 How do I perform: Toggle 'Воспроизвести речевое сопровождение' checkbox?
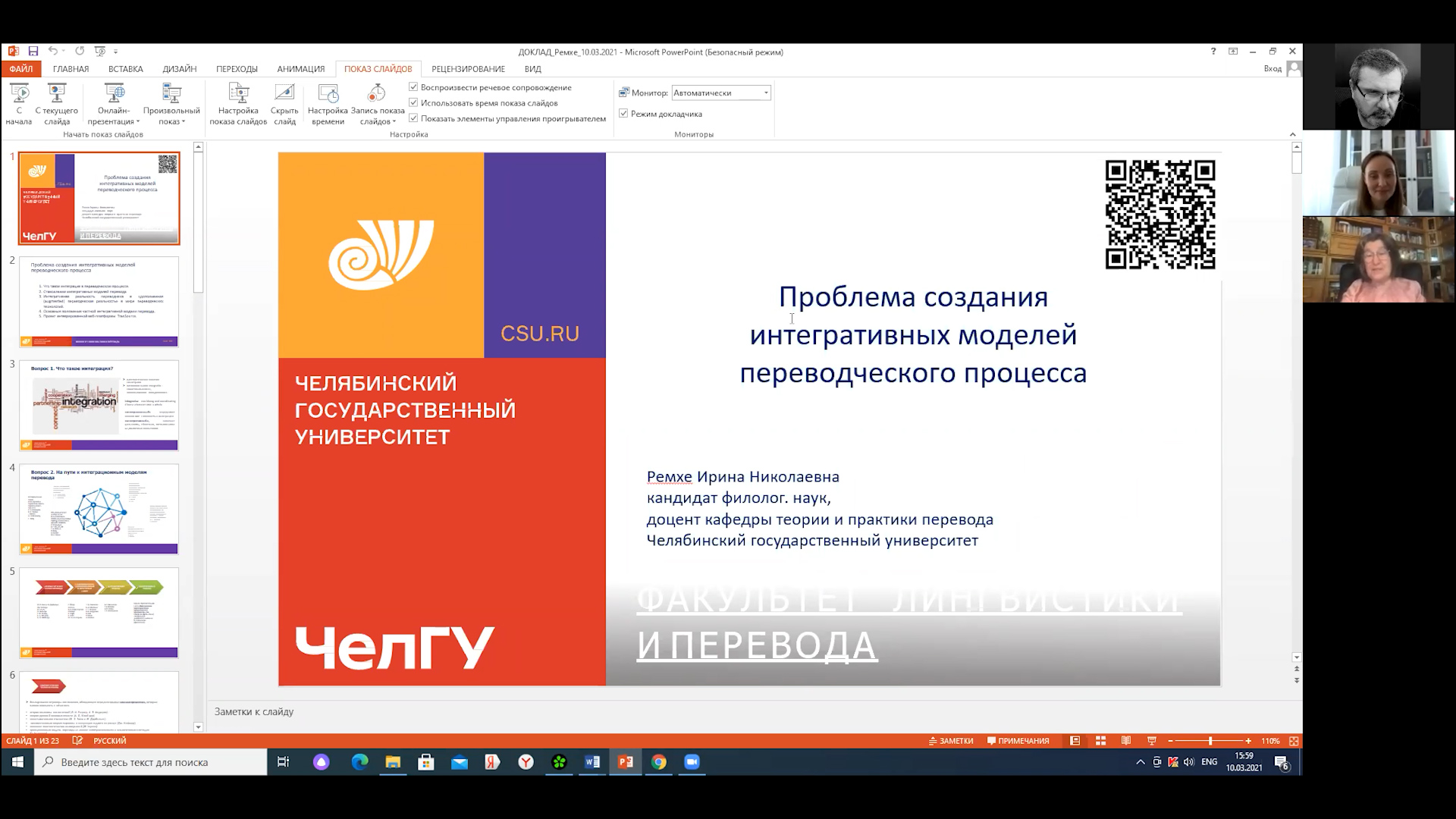(413, 87)
